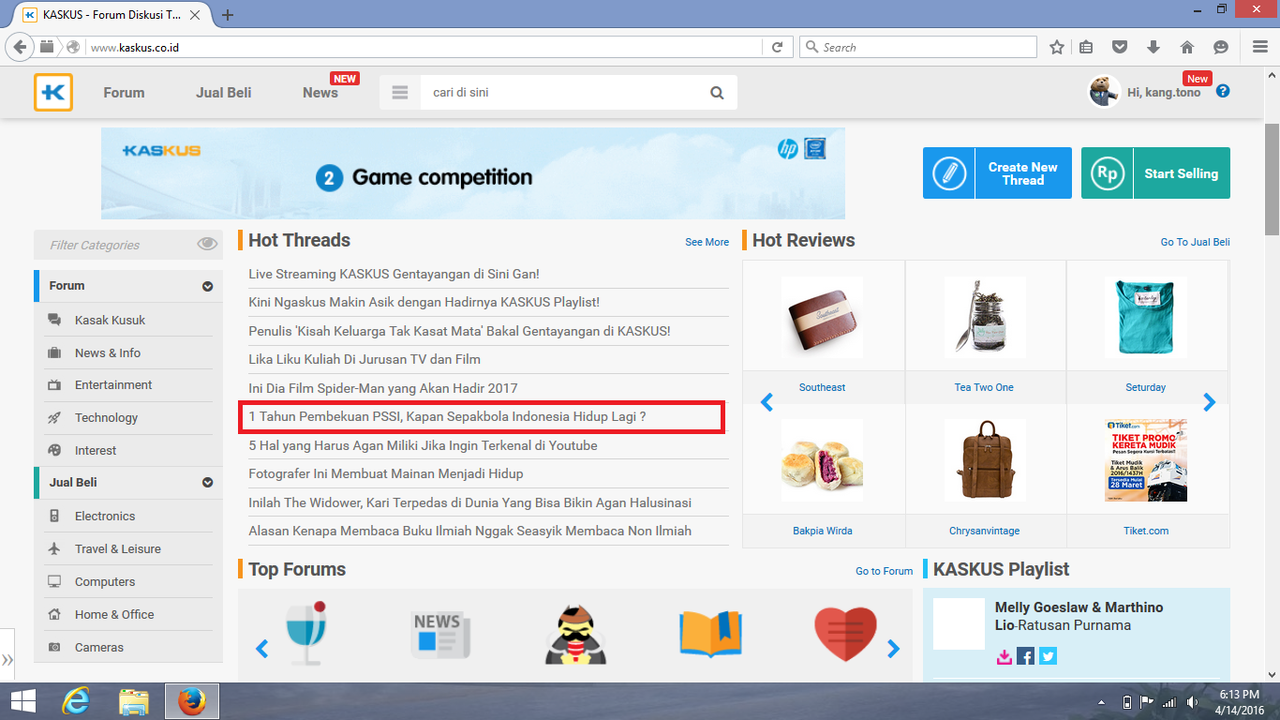Open the Firefox hamburger menu

pyautogui.click(x=1260, y=47)
